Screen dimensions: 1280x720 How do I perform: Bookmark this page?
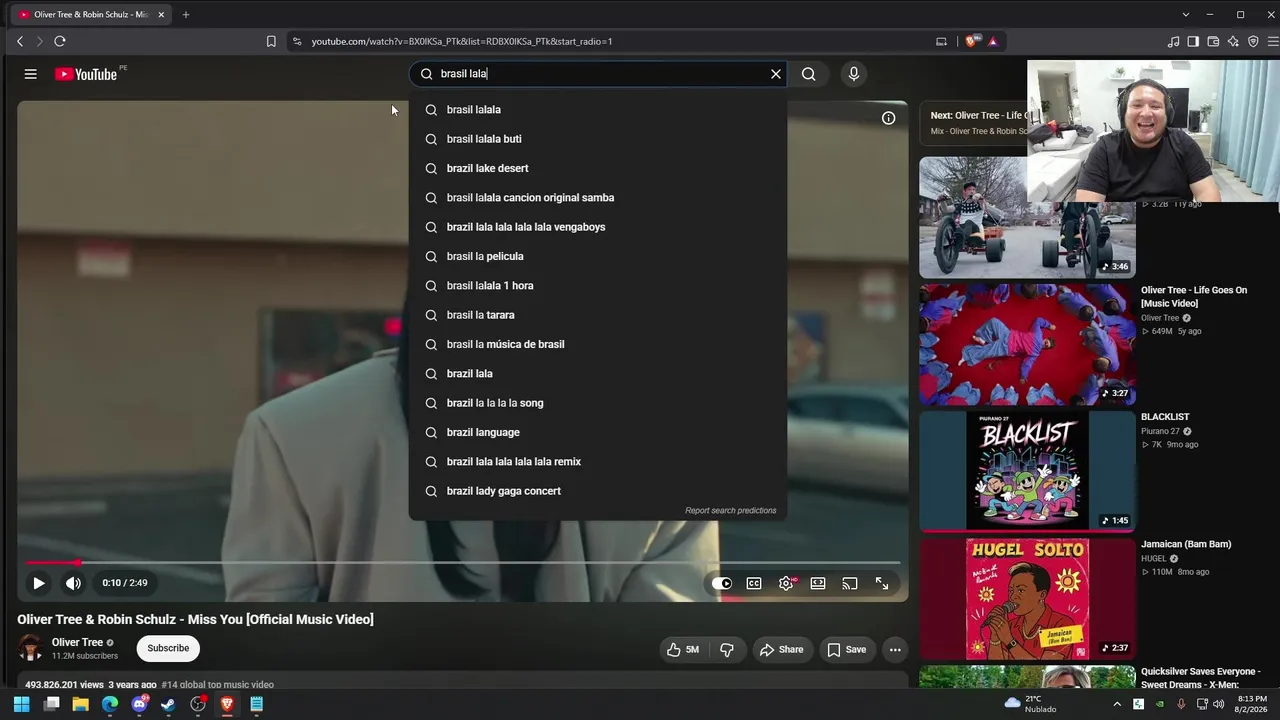271,41
